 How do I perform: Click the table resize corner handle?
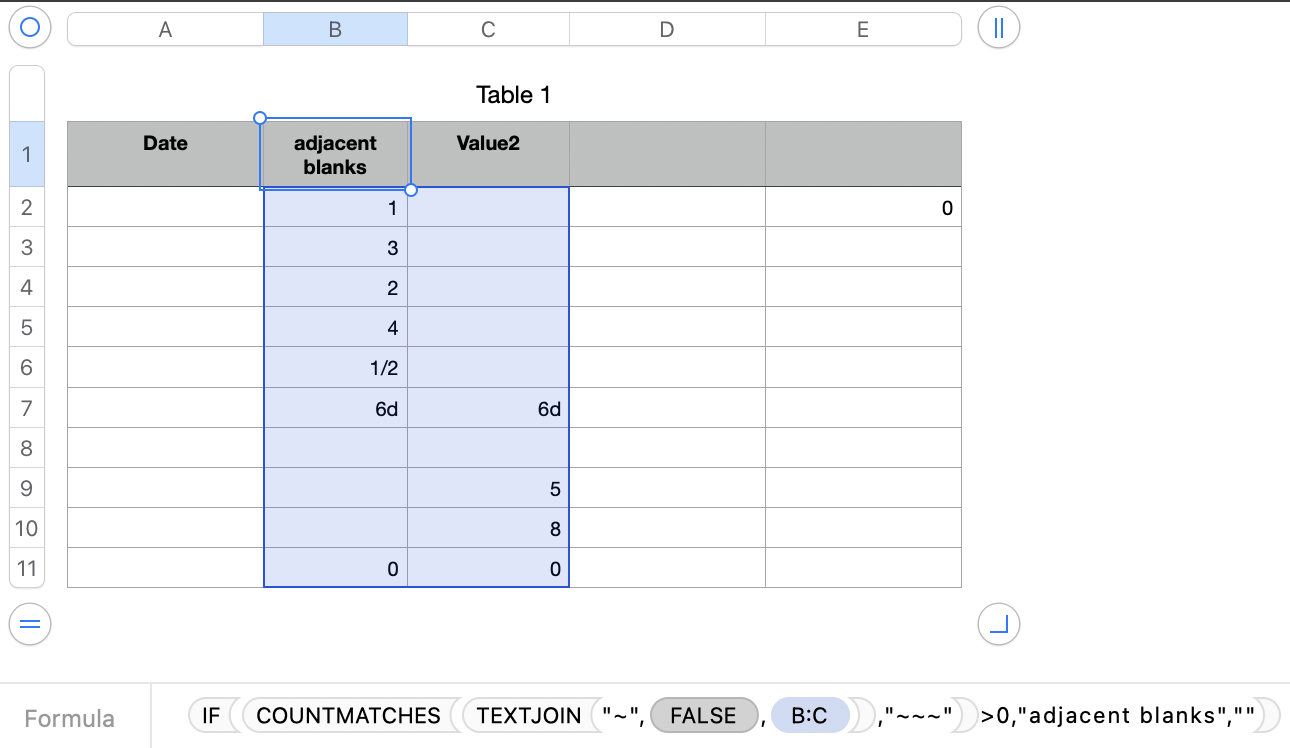pyautogui.click(x=998, y=625)
